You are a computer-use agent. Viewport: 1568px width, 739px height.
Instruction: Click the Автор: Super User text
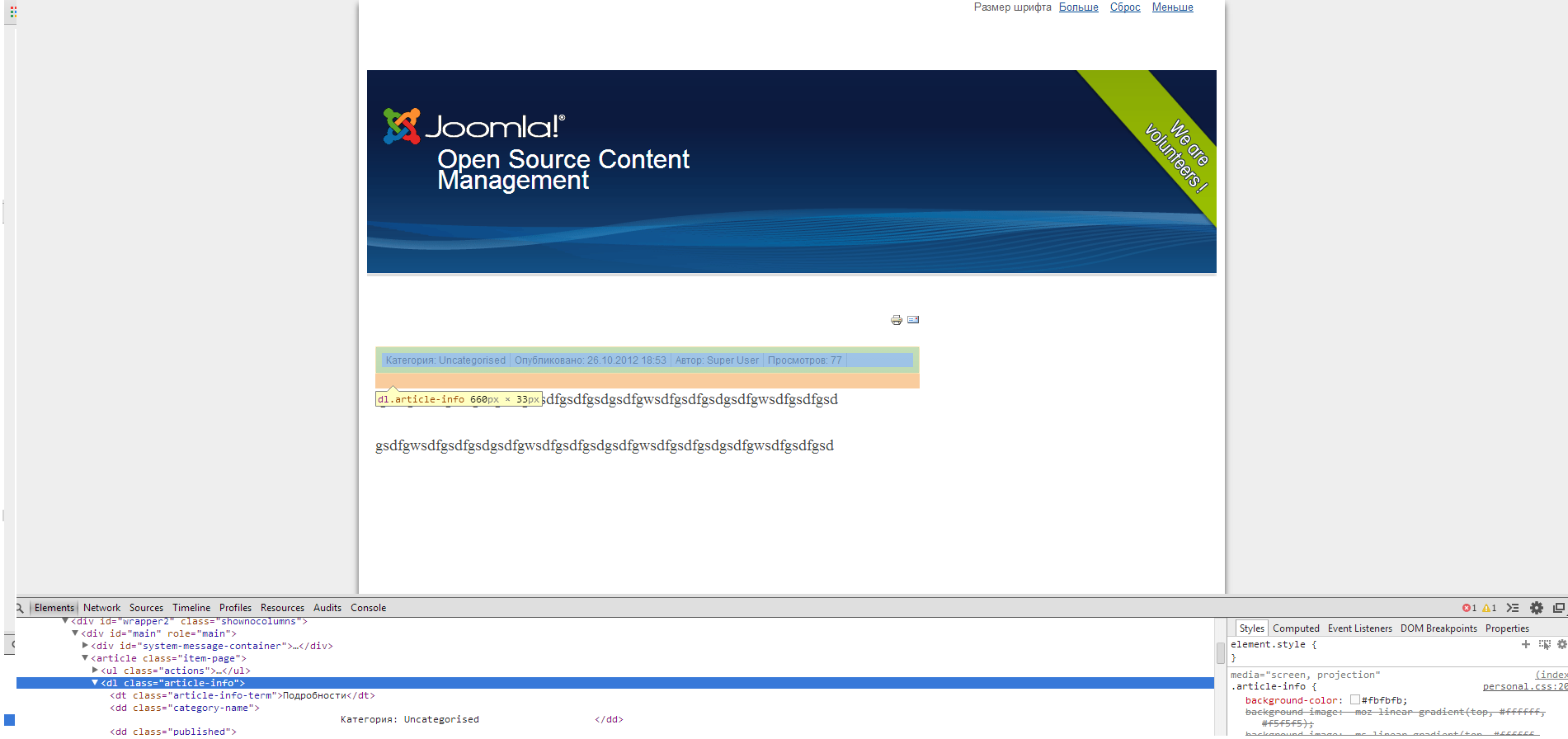tap(717, 360)
